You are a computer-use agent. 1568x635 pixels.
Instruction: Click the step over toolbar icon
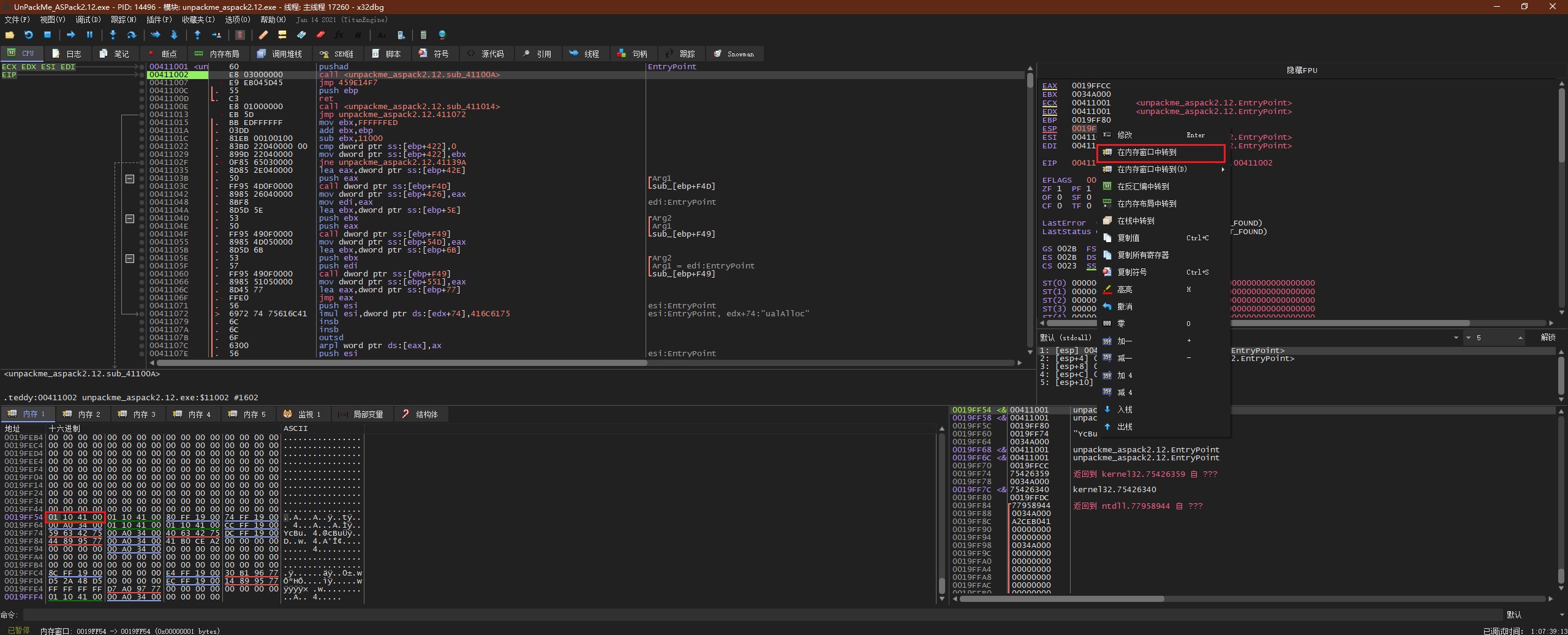tap(131, 35)
